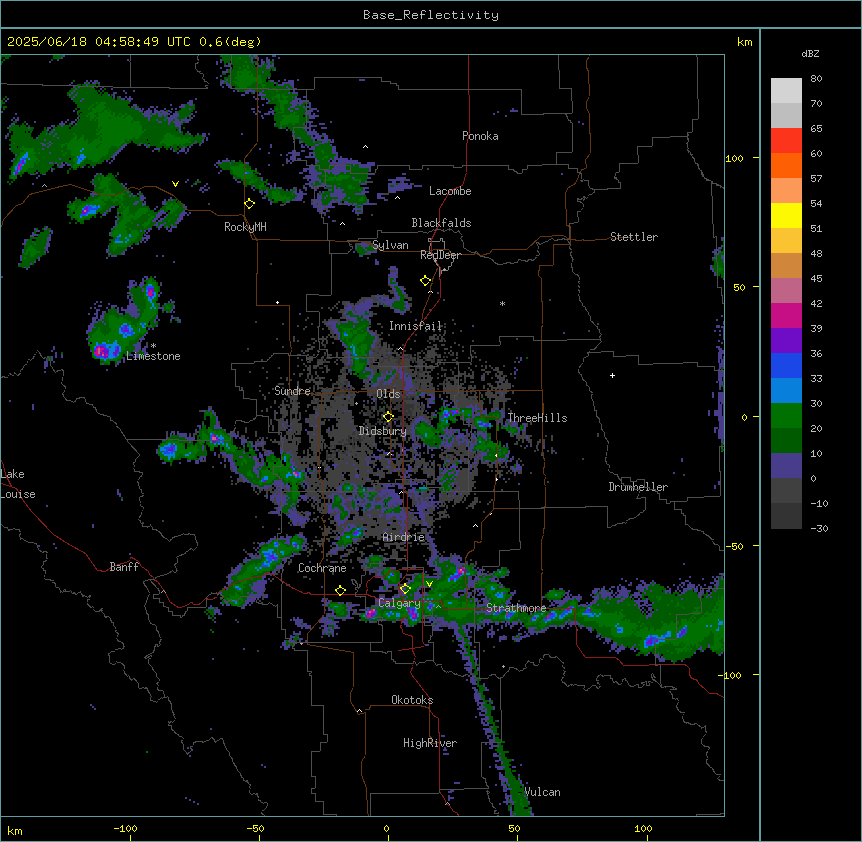862x842 pixels.
Task: Click the RockyMH label
Action: (x=245, y=227)
